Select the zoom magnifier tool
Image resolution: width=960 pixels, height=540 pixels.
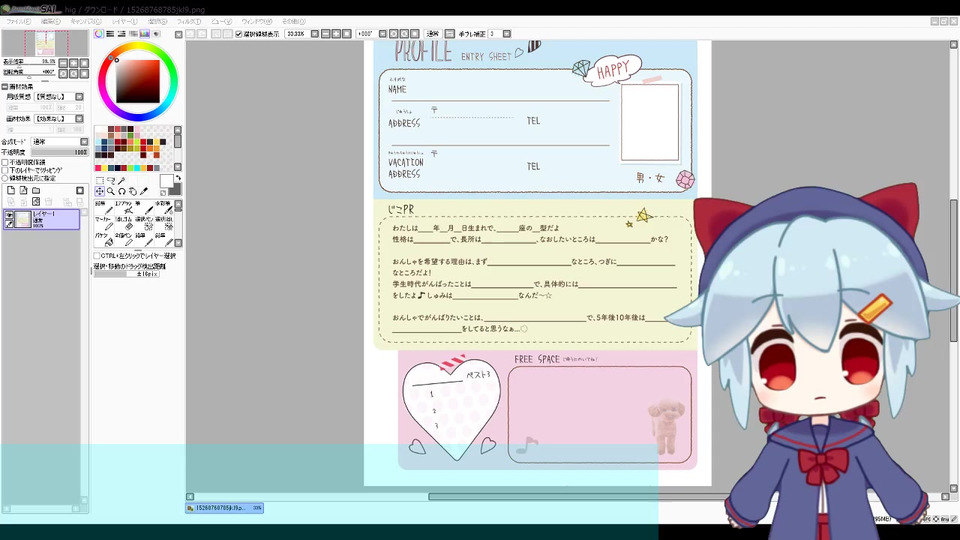click(x=111, y=192)
